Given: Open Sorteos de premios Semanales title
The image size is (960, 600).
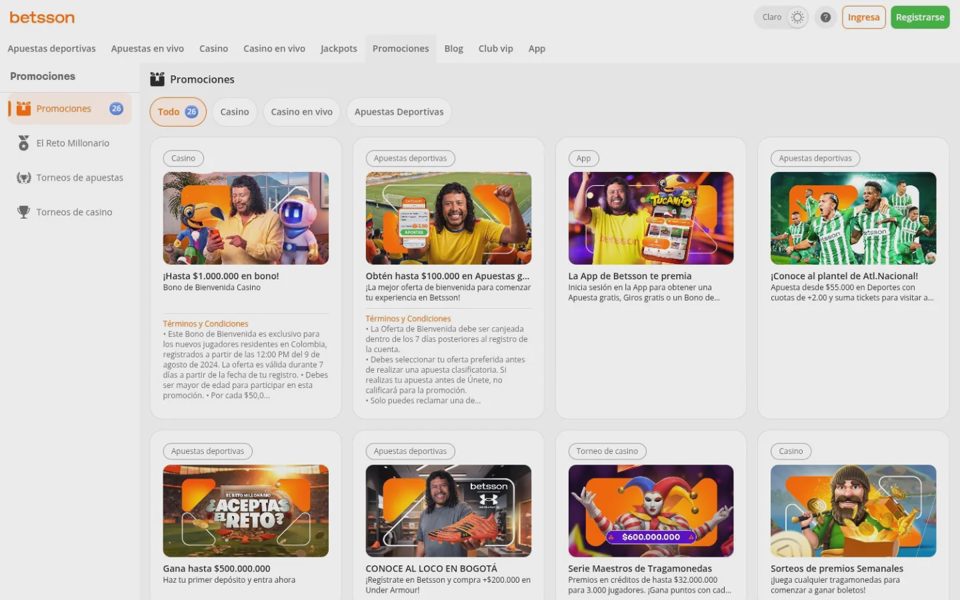Looking at the screenshot, I should pyautogui.click(x=837, y=569).
